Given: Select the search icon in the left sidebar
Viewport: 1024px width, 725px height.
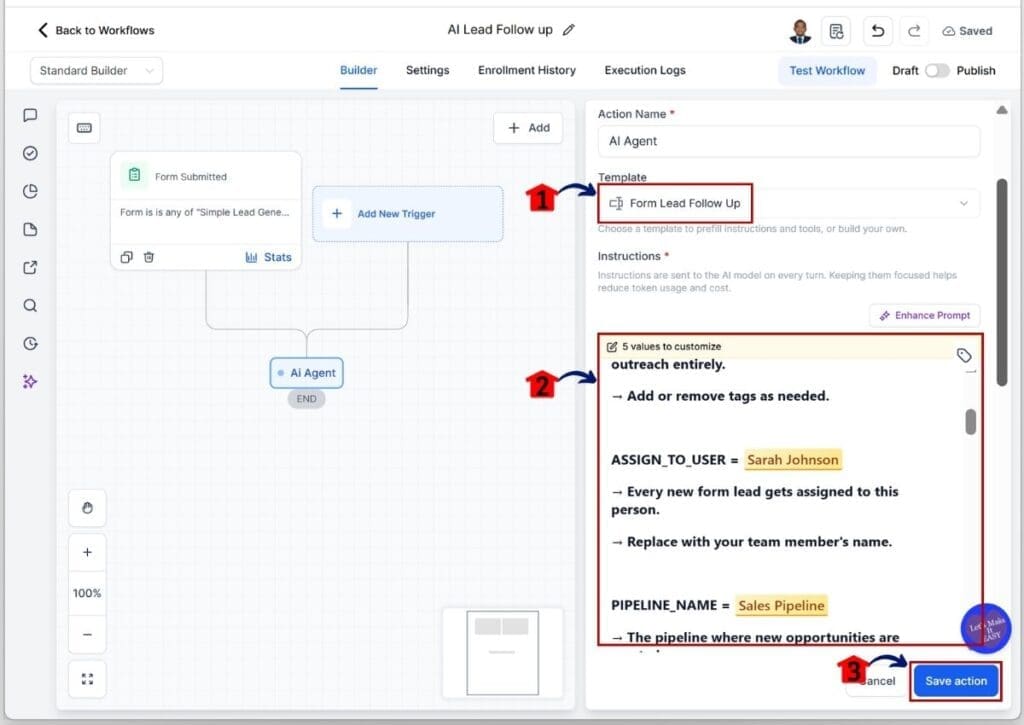Looking at the screenshot, I should pos(30,305).
